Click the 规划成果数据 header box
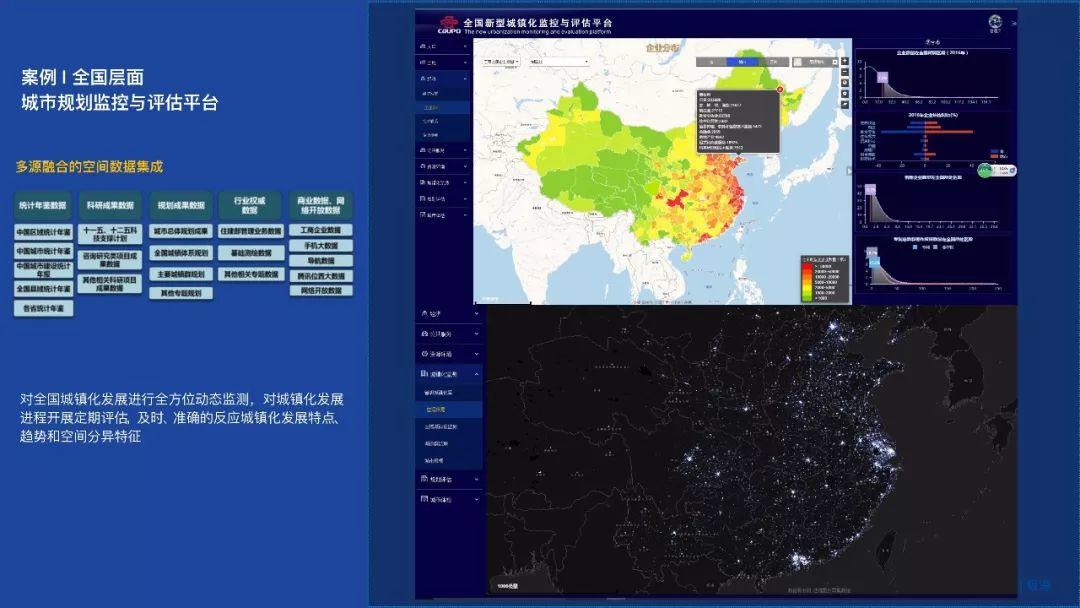Viewport: 1080px width, 608px height. coord(181,205)
